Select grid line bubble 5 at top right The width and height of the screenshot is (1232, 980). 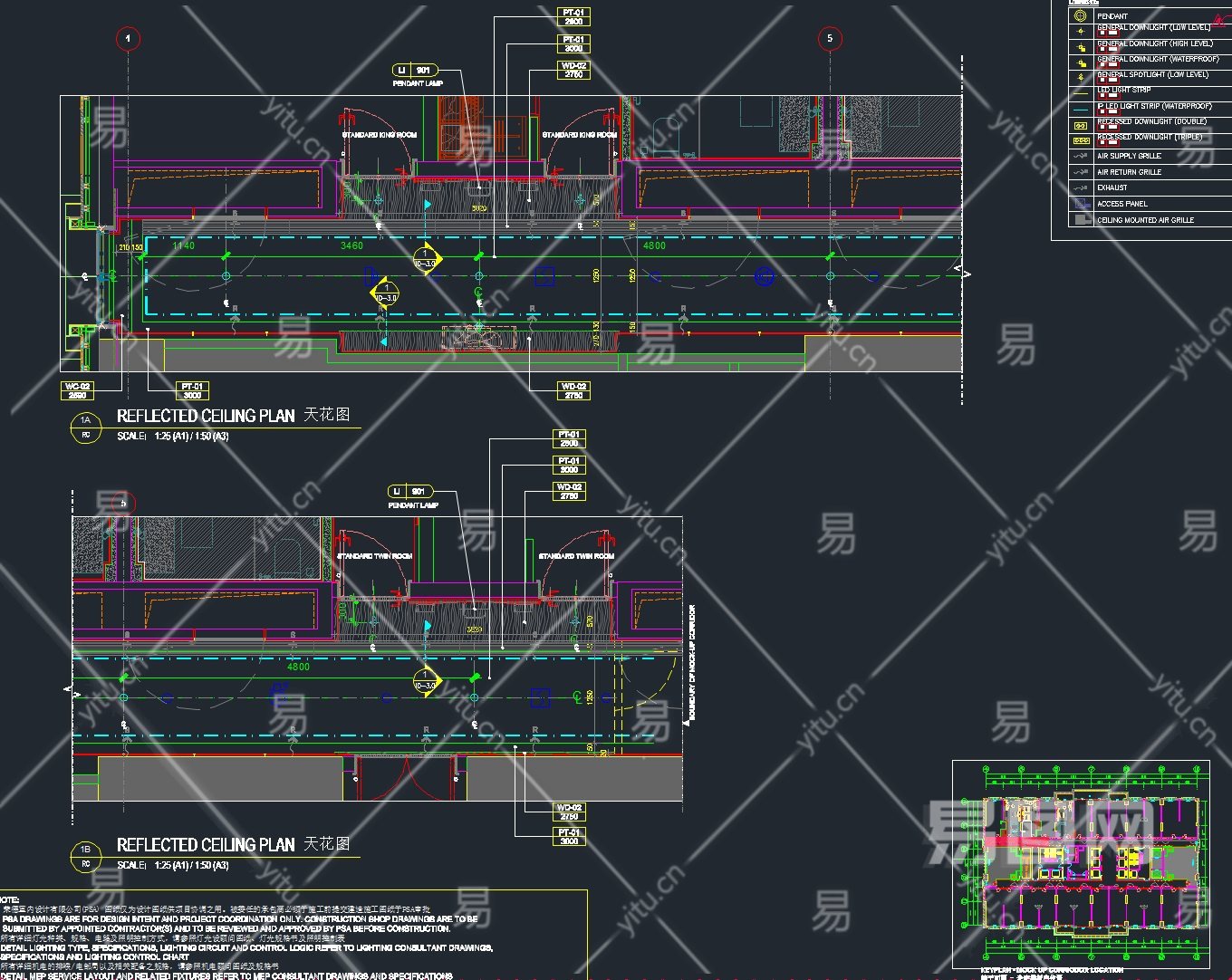tap(830, 38)
